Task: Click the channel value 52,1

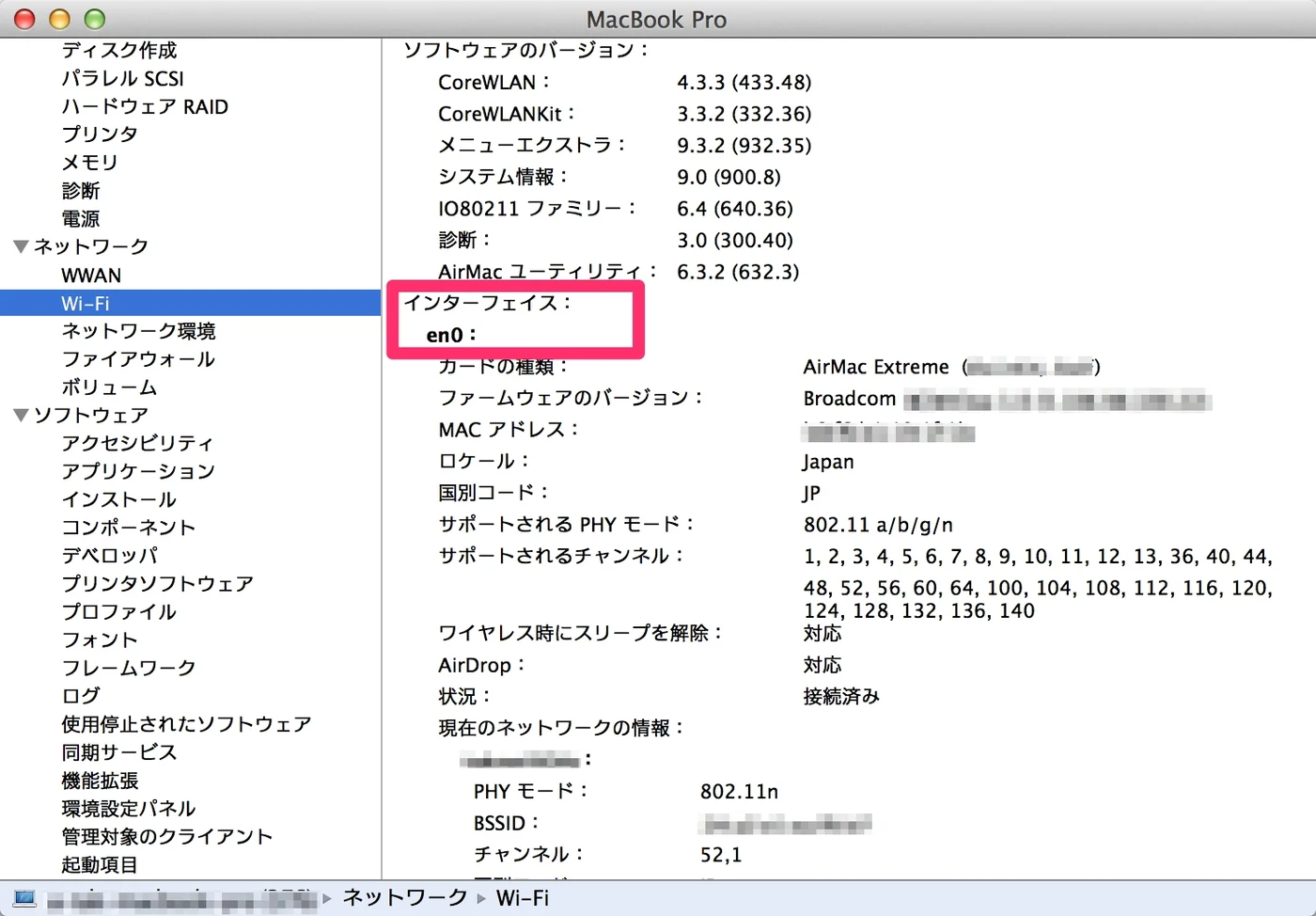Action: tap(721, 855)
